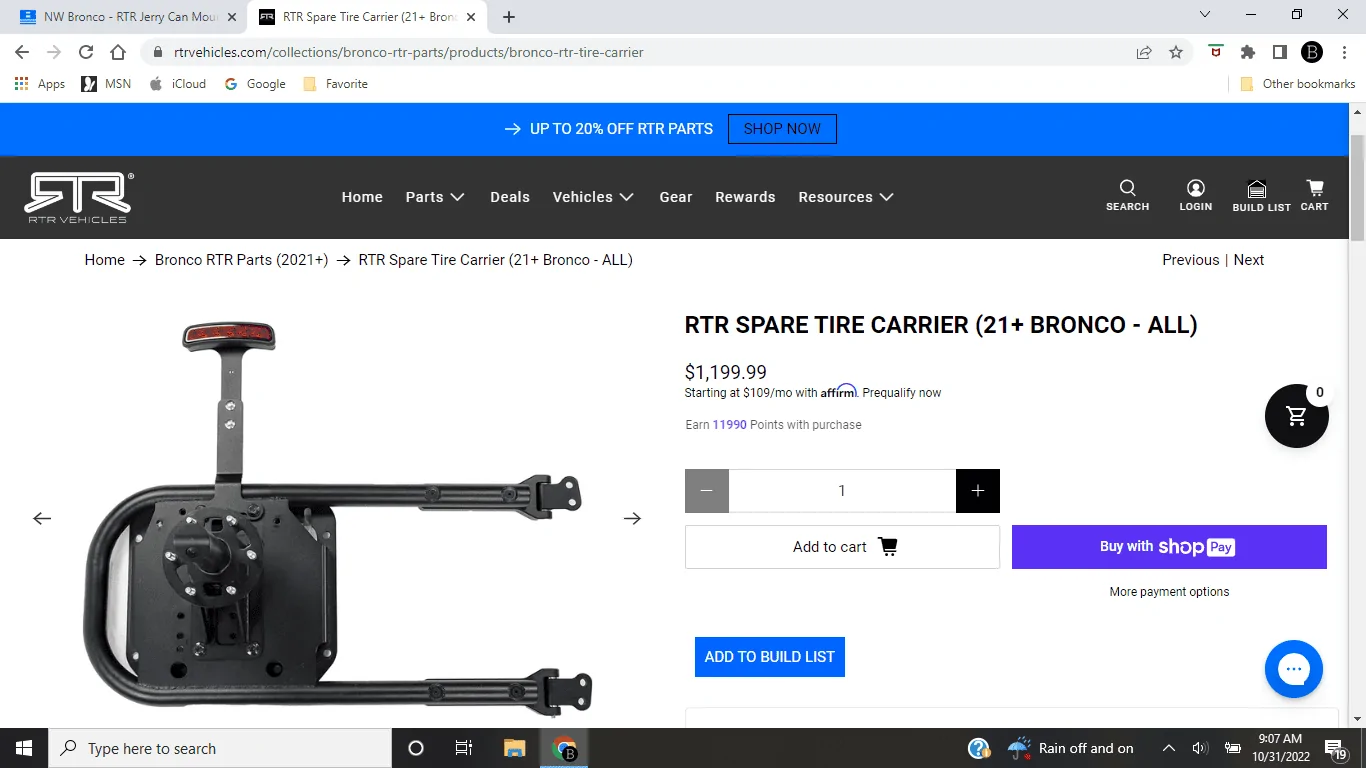Open Cortana circle on taskbar
Viewport: 1366px width, 768px height.
click(x=416, y=748)
